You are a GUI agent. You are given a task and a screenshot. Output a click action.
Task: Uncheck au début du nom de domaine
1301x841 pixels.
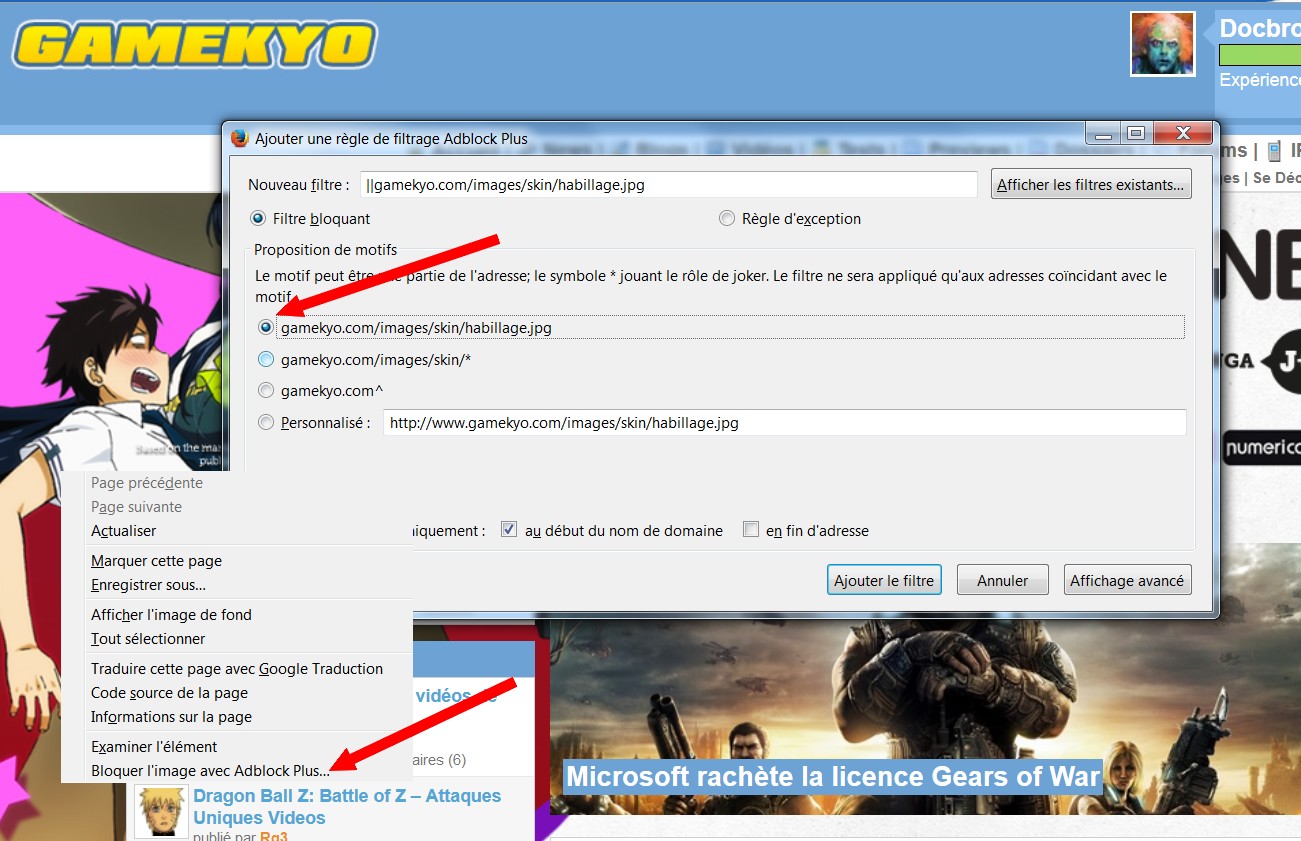[509, 531]
